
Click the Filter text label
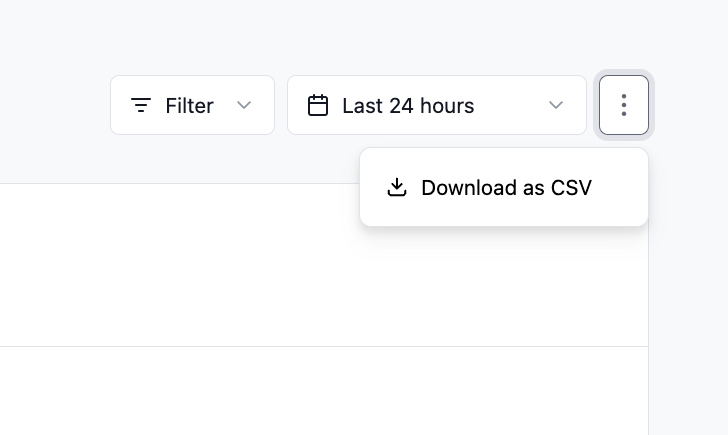pos(189,106)
